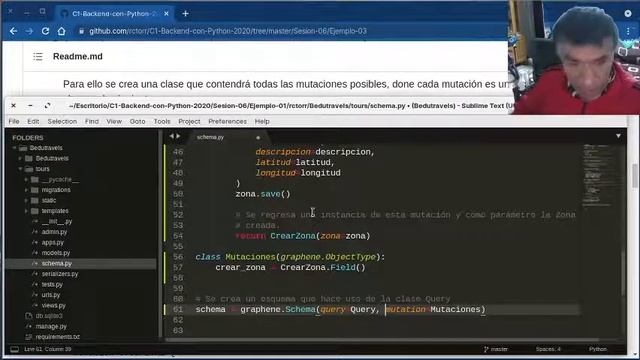Click the FOLDERS sidebar heading
The width and height of the screenshot is (640, 360).
[28, 138]
